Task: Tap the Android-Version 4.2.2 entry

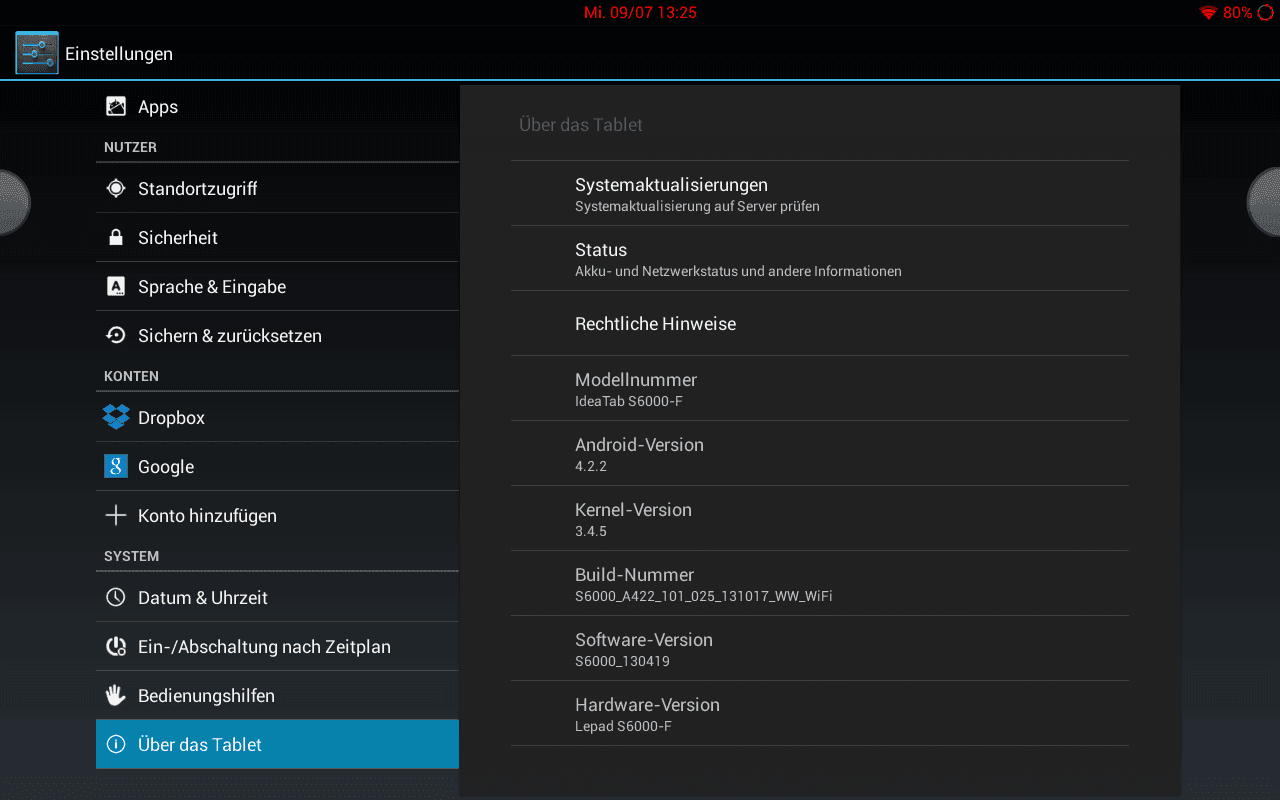Action: pos(819,454)
